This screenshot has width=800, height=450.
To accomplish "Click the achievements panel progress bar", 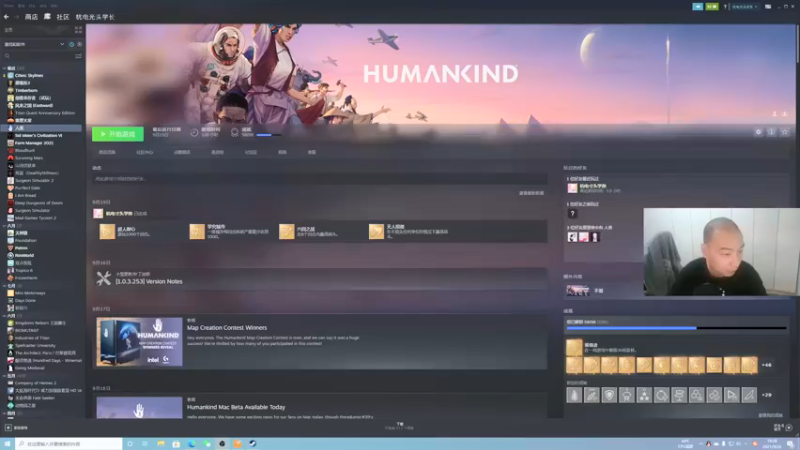I will click(676, 328).
